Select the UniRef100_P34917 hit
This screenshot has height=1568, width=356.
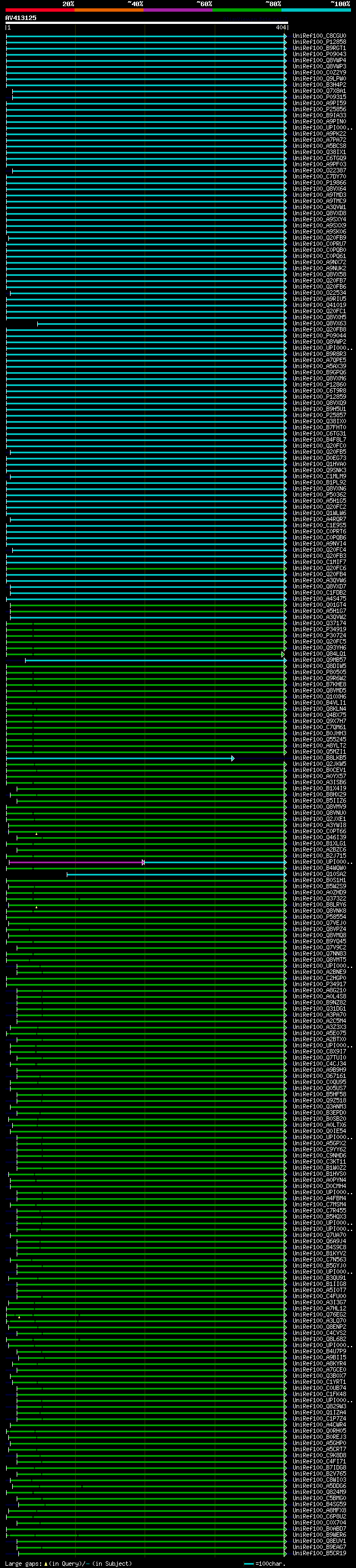(x=319, y=985)
